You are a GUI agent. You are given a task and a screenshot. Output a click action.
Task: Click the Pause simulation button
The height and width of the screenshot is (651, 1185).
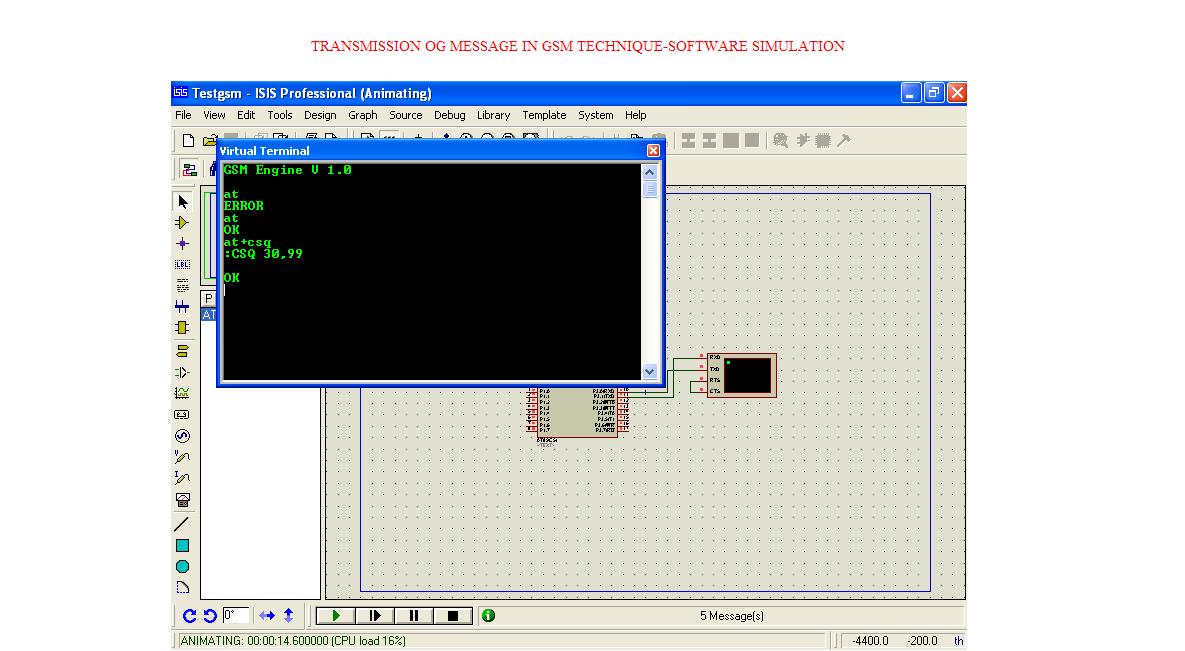click(x=414, y=615)
